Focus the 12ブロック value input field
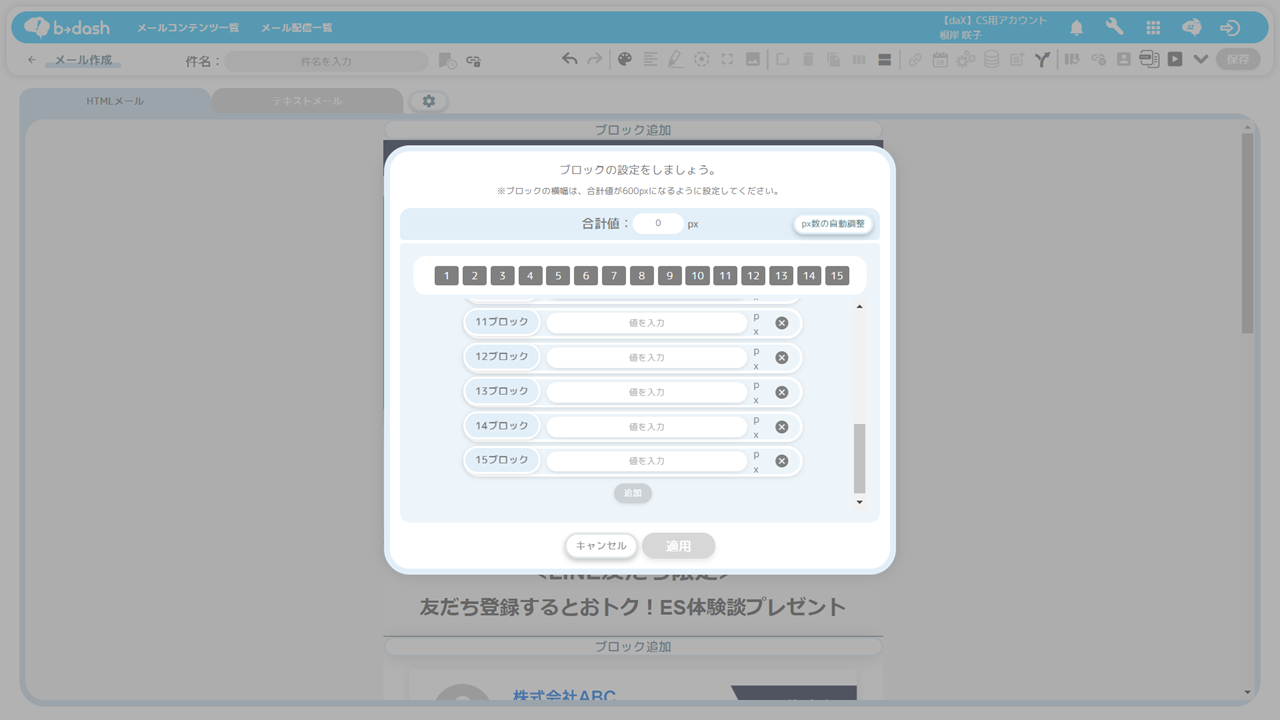 [x=647, y=357]
